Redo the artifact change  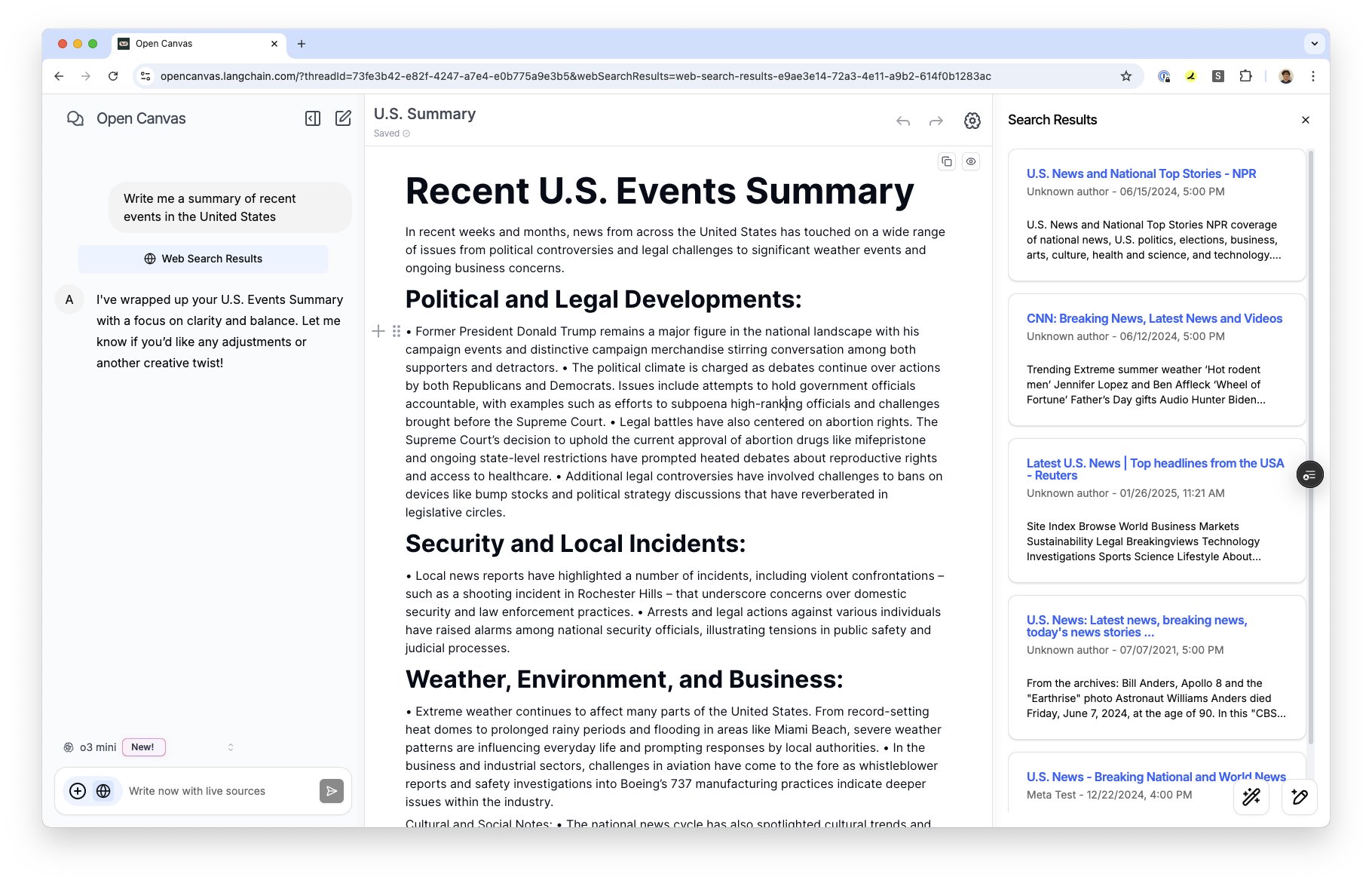point(936,121)
